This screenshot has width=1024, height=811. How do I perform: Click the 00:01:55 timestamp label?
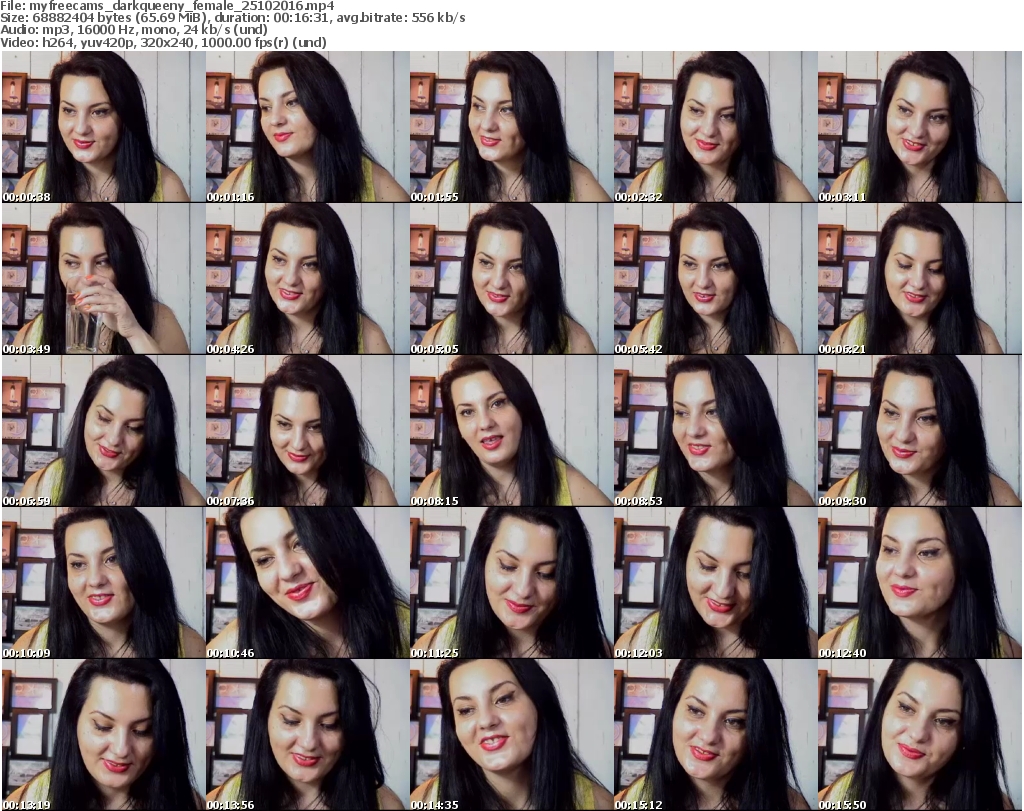[x=434, y=197]
